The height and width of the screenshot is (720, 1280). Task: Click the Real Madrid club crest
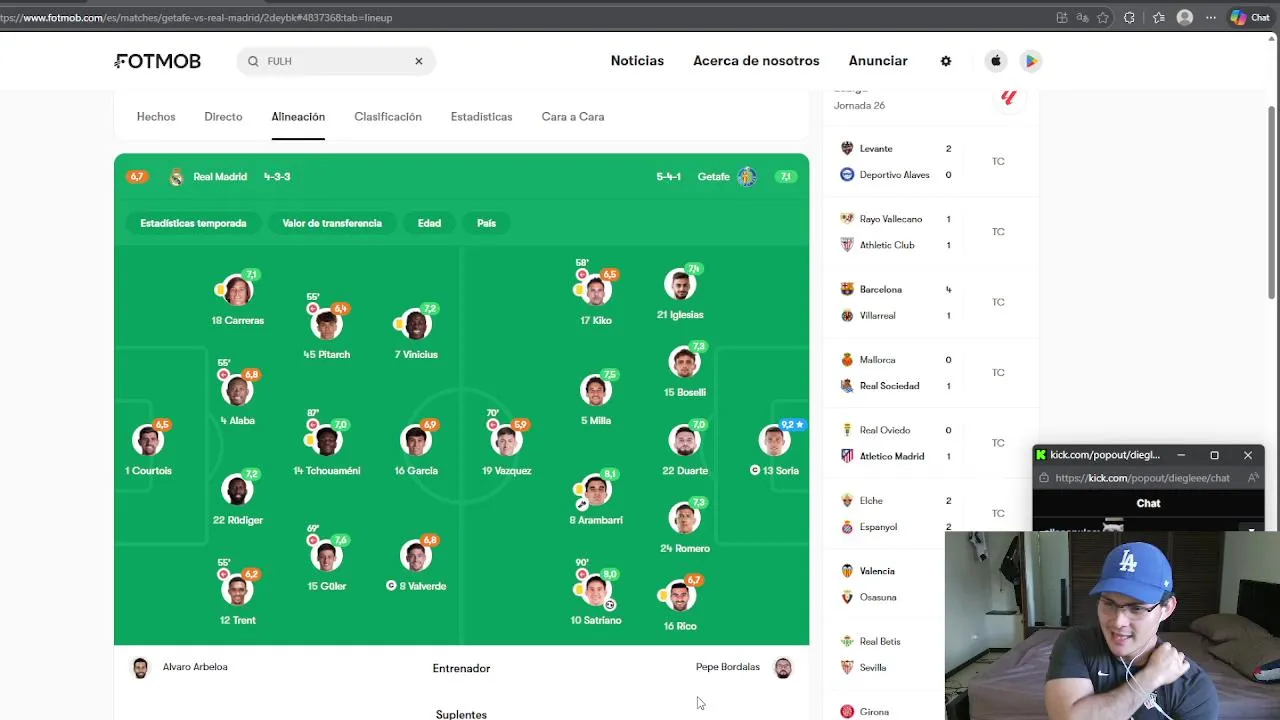coord(176,177)
